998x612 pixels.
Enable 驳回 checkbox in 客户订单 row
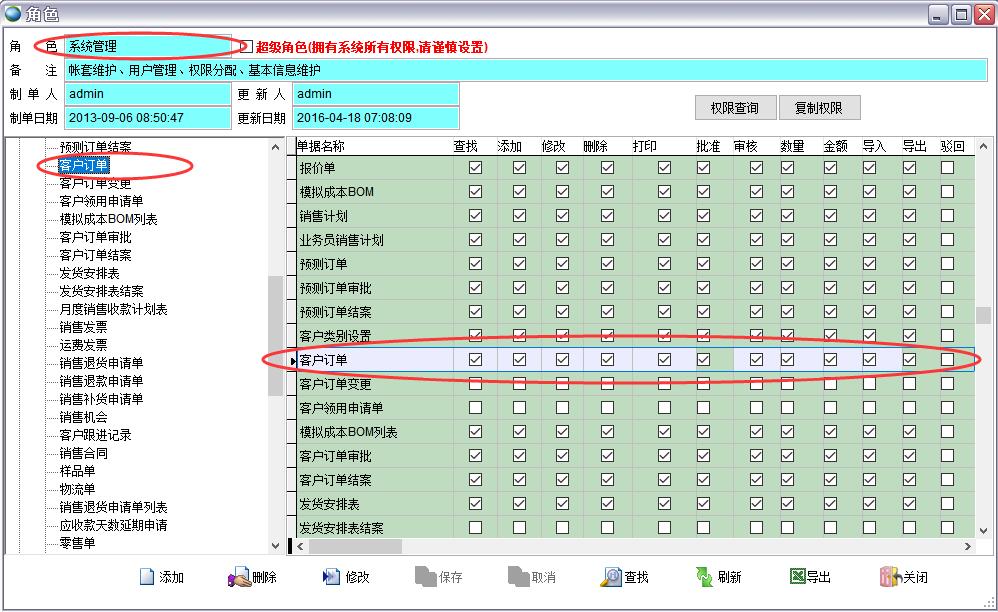click(x=947, y=360)
